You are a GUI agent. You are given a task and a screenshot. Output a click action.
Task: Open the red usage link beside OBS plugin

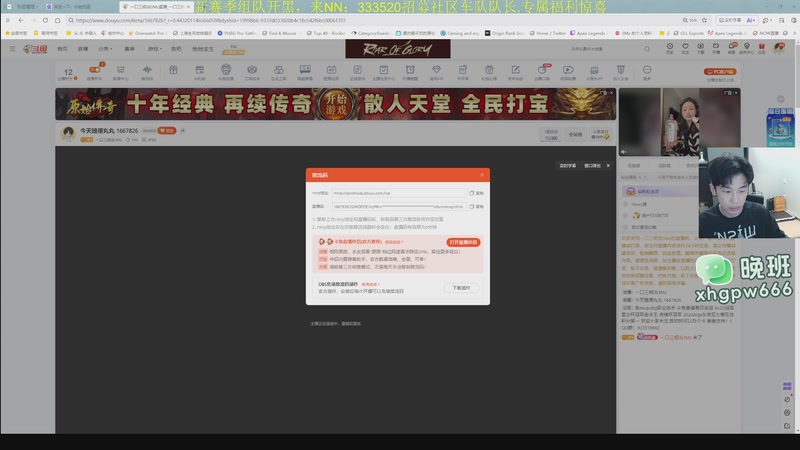(x=370, y=284)
